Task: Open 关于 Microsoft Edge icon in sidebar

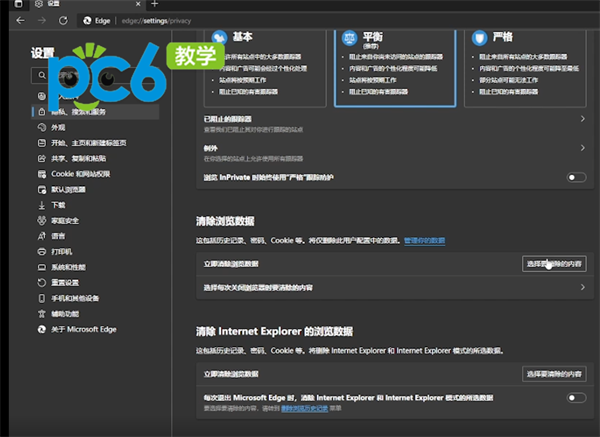Action: tap(40, 328)
